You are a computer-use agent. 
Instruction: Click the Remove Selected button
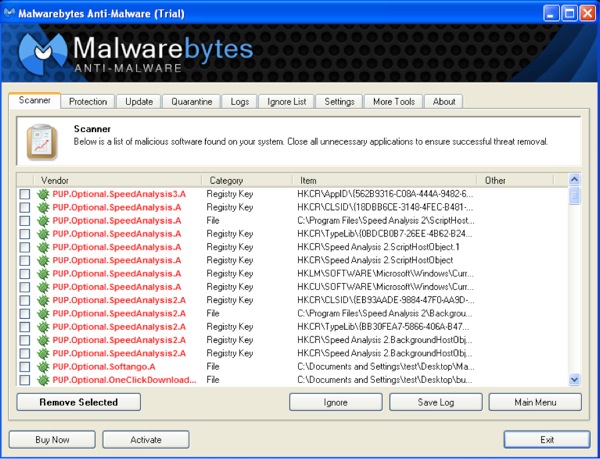coord(78,402)
